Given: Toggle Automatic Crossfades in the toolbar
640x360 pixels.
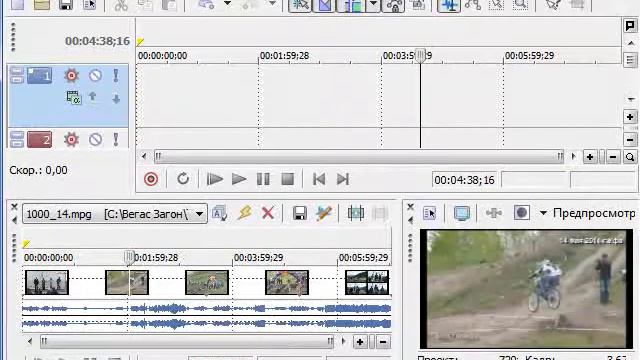Looking at the screenshot, I should [324, 6].
